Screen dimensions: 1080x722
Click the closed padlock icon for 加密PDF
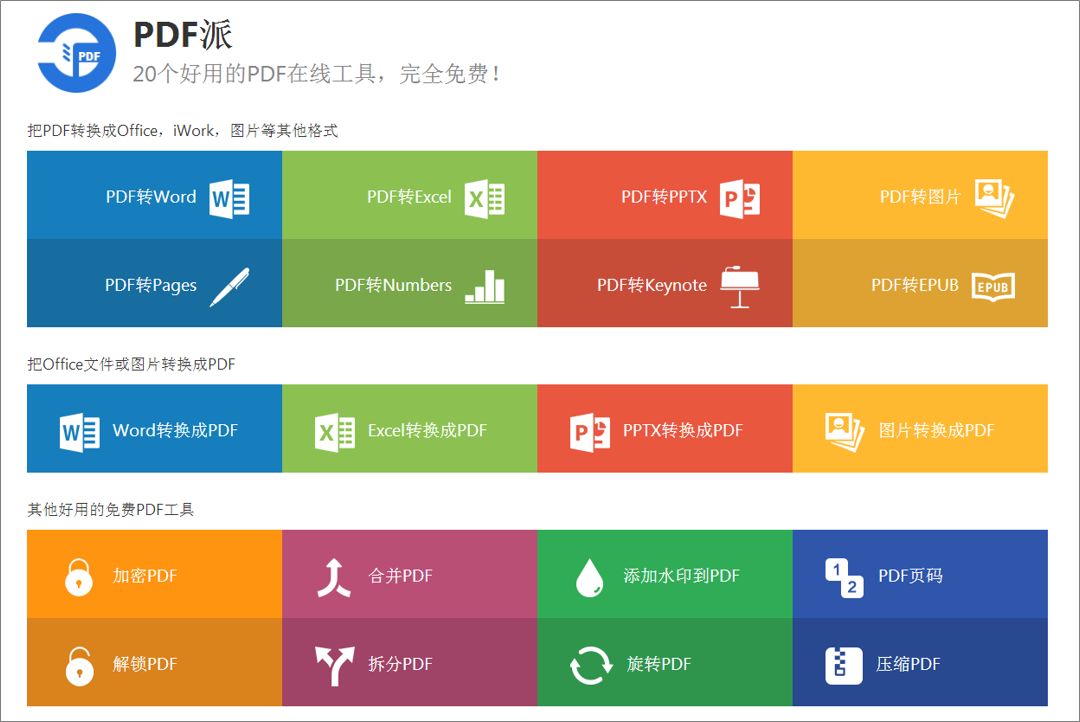point(79,577)
